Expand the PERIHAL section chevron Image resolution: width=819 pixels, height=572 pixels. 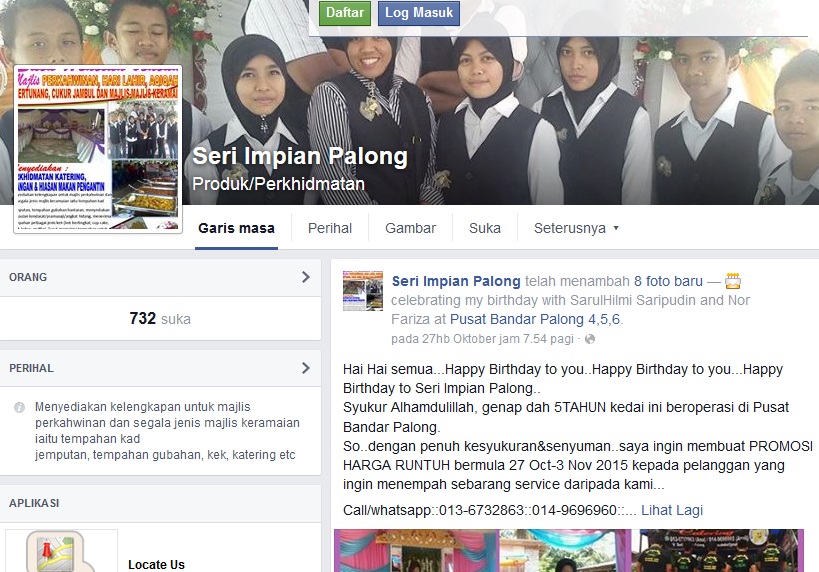(x=306, y=368)
